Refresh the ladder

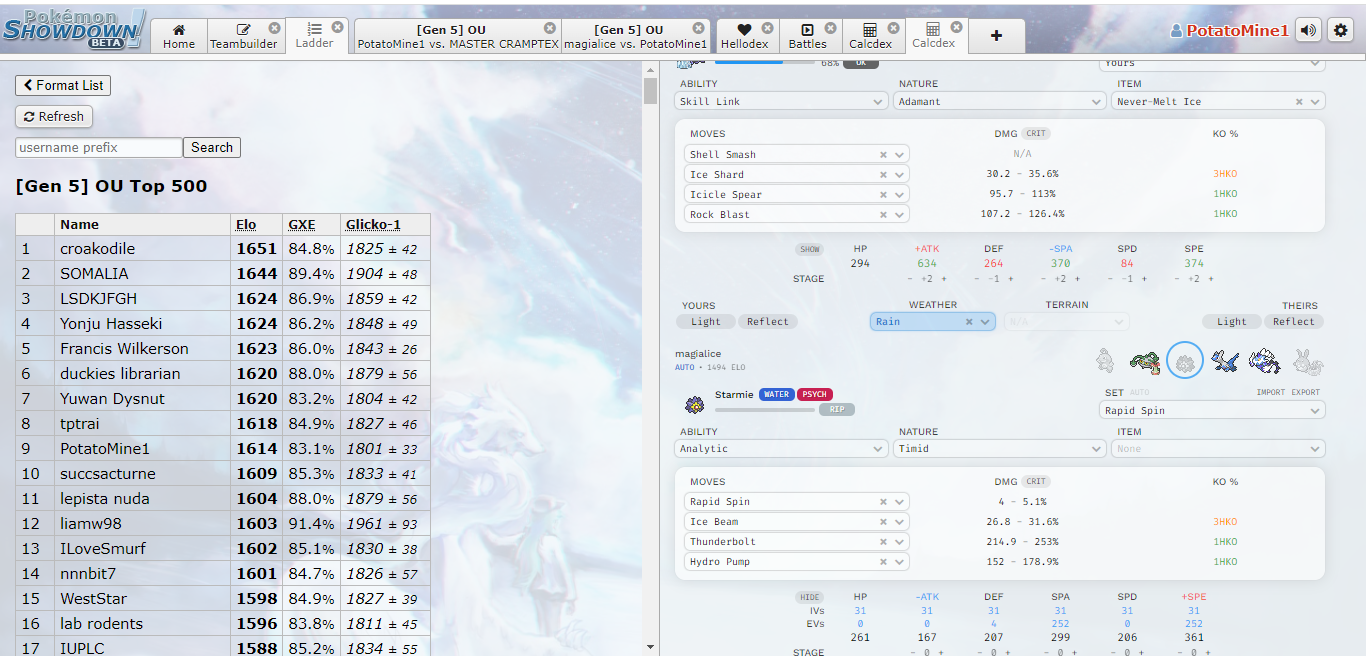(54, 117)
